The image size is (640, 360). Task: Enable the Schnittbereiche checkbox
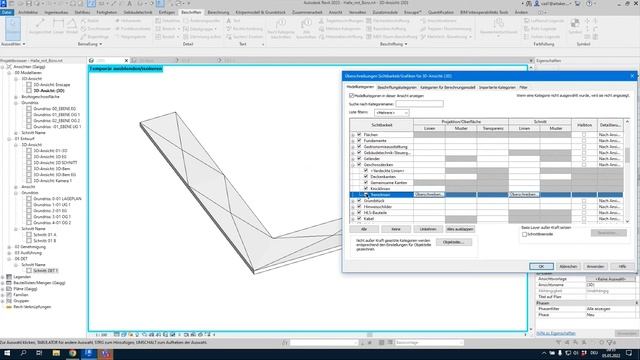(524, 235)
